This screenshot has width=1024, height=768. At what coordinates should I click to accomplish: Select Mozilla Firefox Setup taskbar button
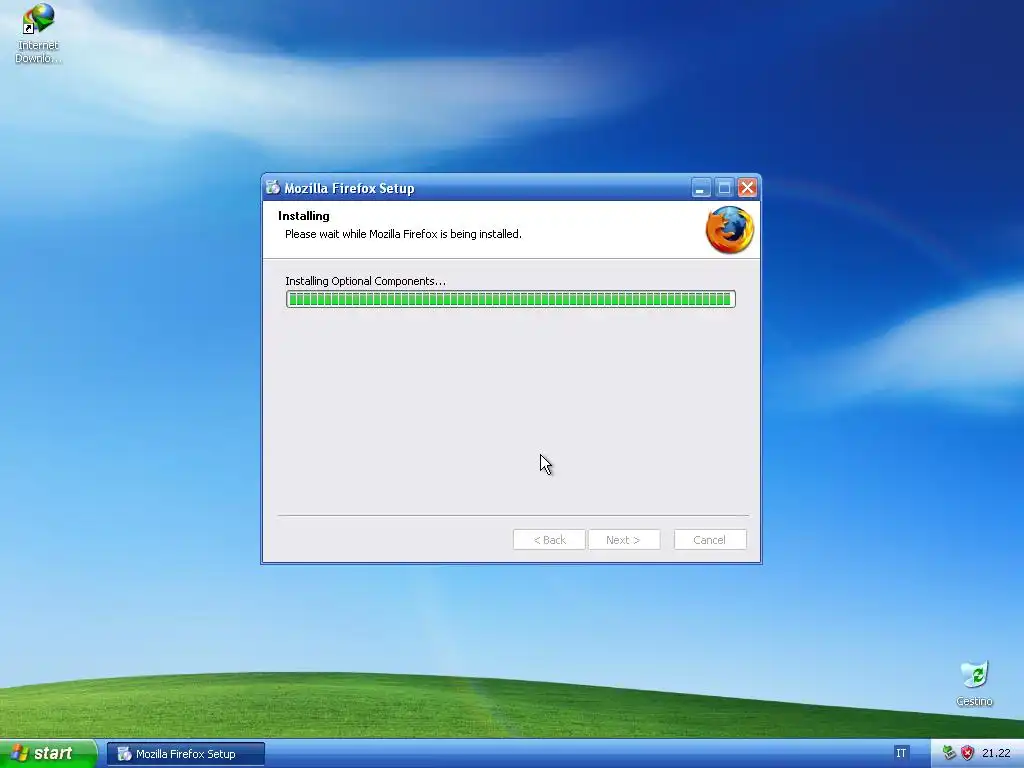point(186,754)
